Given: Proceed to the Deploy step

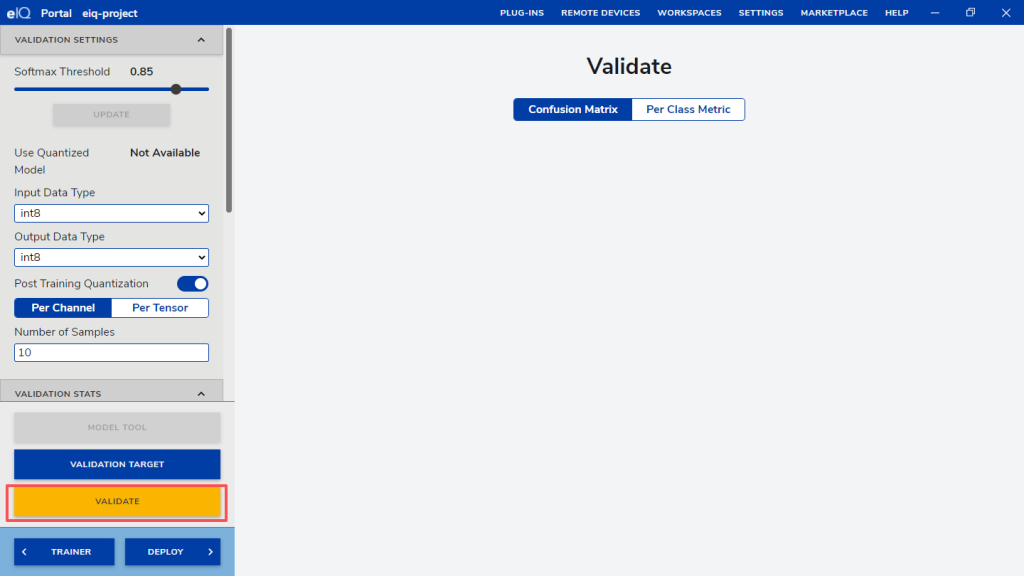Looking at the screenshot, I should (172, 552).
